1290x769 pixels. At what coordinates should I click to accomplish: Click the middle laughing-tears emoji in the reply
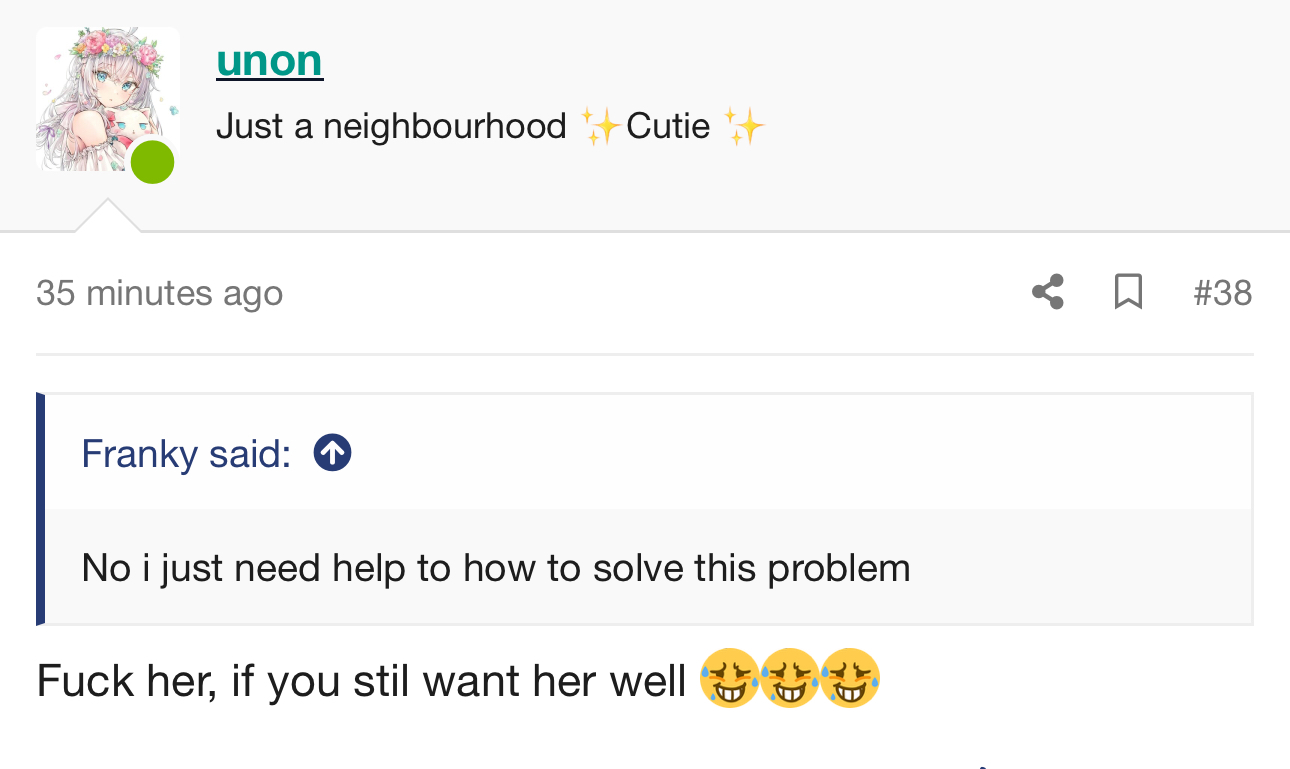pos(790,679)
